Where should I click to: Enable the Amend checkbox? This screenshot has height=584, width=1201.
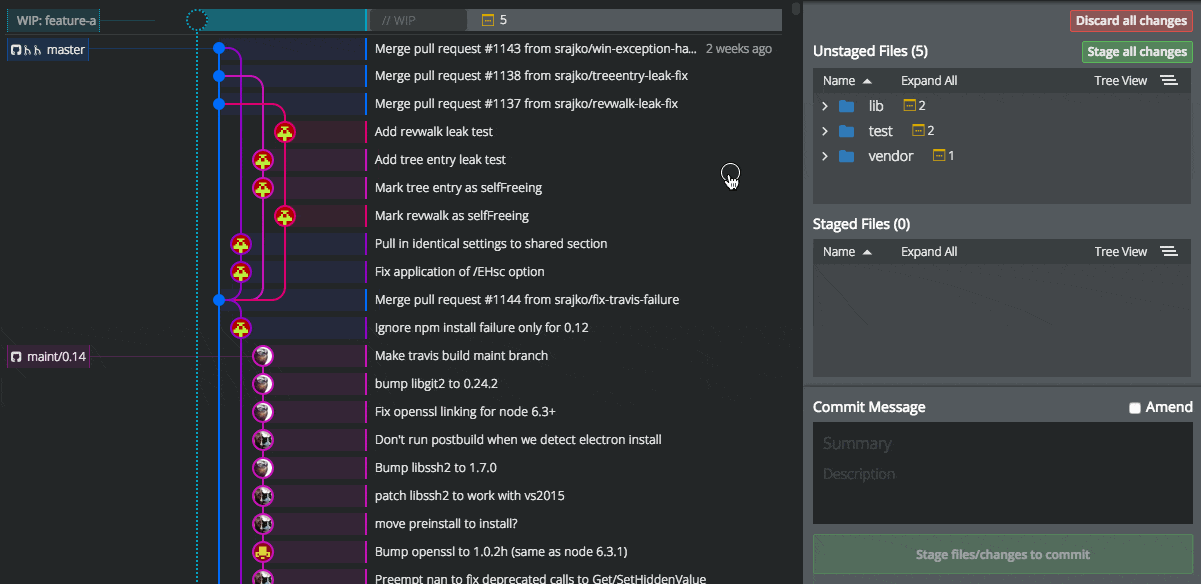point(1134,408)
